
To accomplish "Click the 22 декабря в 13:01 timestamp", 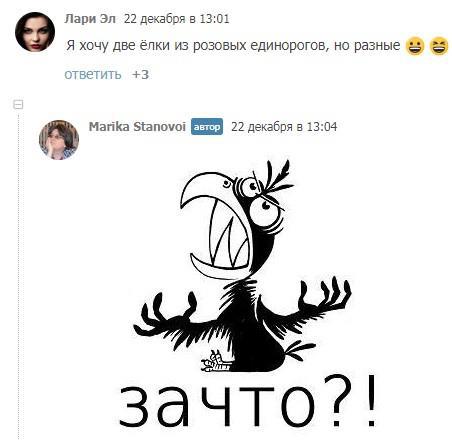I will tap(177, 19).
